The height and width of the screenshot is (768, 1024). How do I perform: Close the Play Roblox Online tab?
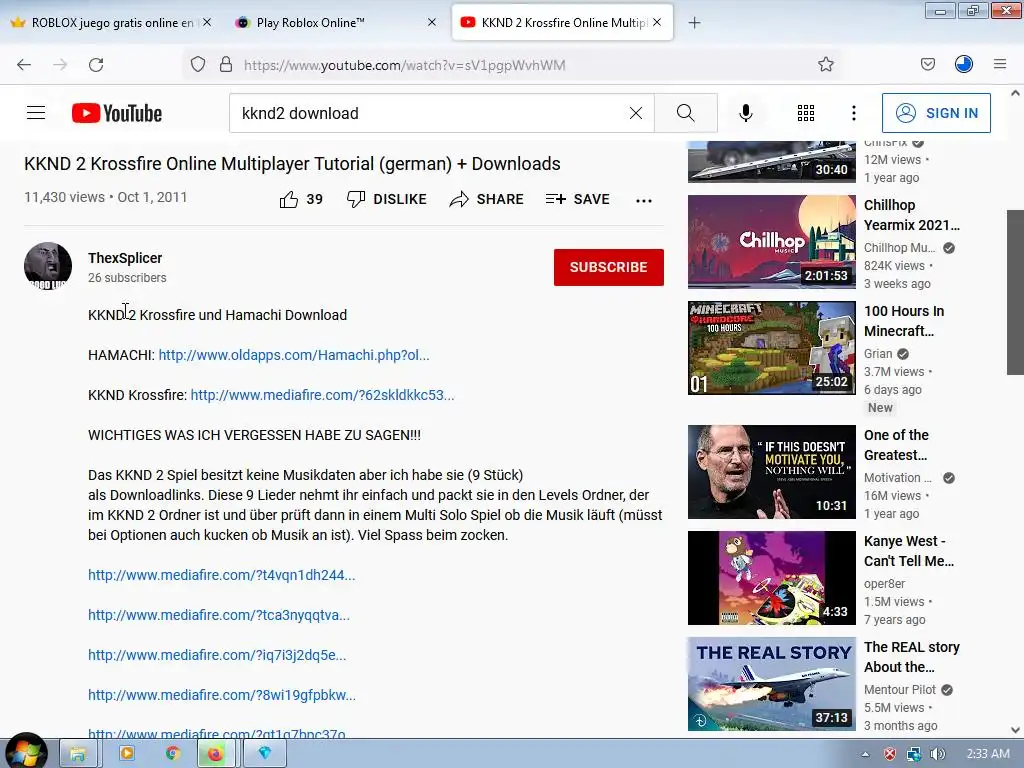point(432,22)
